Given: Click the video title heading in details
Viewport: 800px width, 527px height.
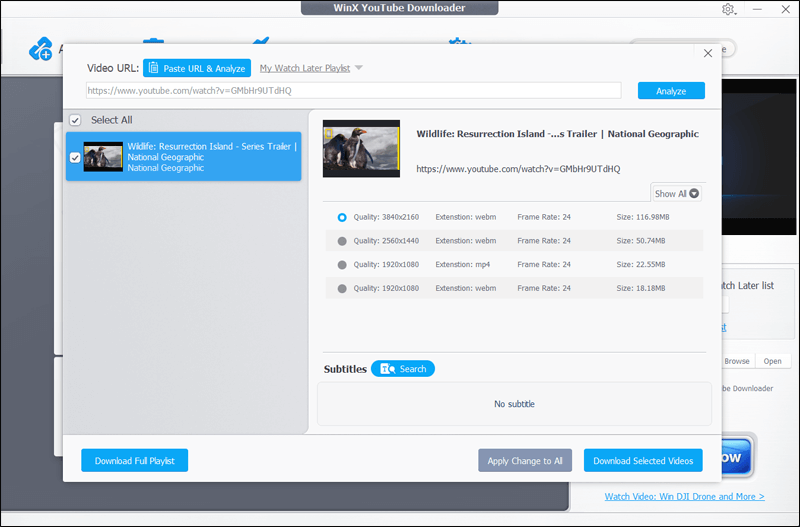Looking at the screenshot, I should tap(557, 134).
